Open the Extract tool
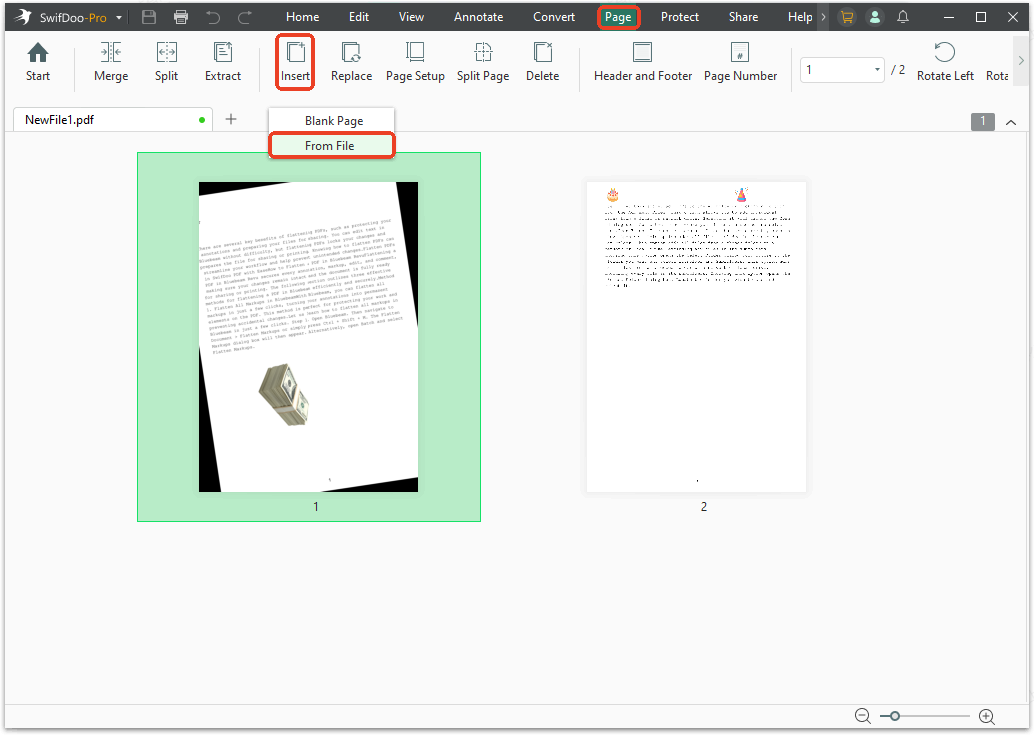 coord(222,62)
